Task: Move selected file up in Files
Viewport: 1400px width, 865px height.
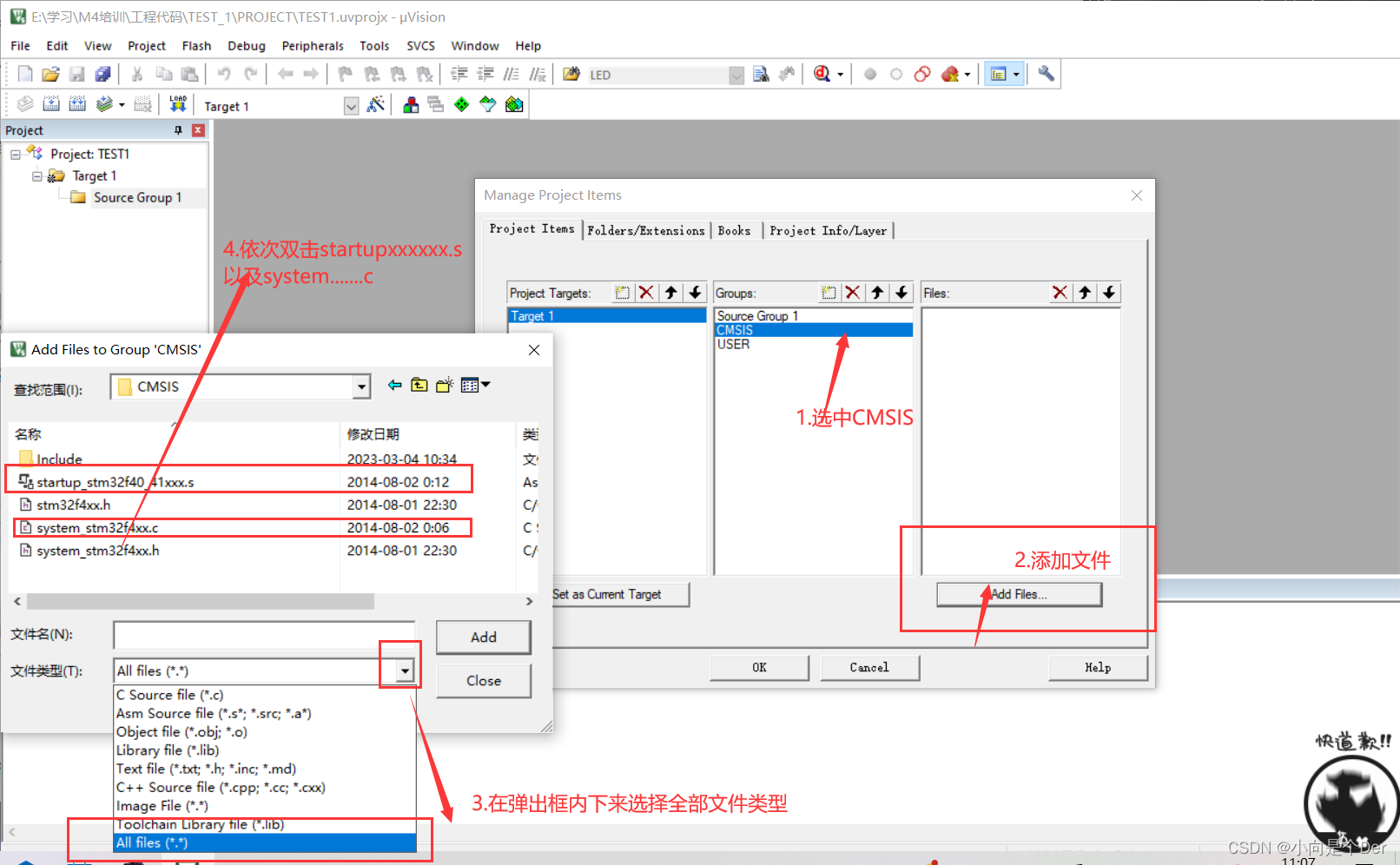Action: [1084, 293]
